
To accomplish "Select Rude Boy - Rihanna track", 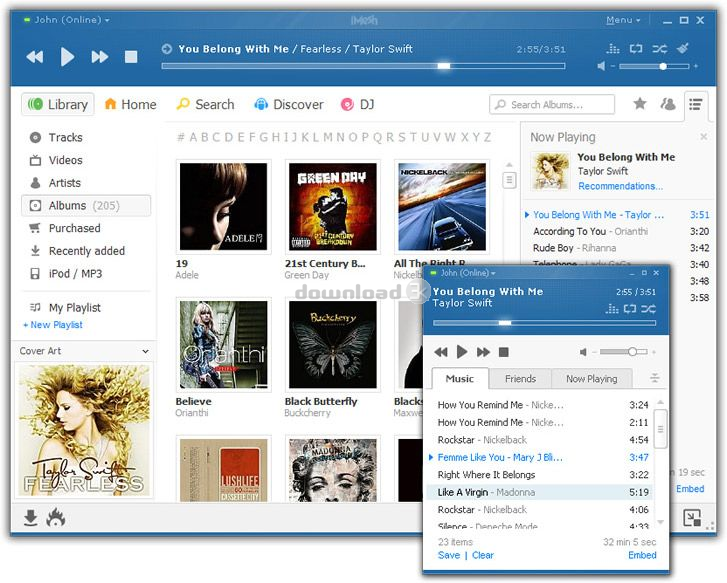I will pyautogui.click(x=619, y=248).
